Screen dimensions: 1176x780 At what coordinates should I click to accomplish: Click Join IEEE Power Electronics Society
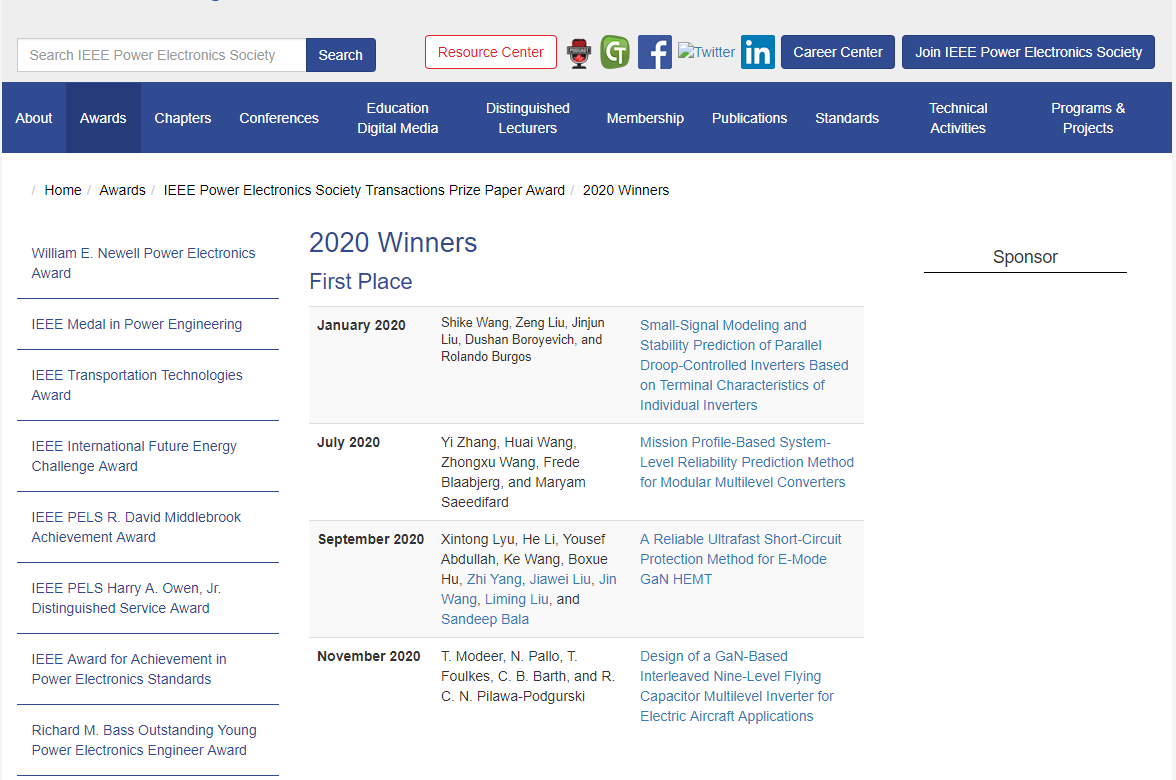(x=1028, y=52)
